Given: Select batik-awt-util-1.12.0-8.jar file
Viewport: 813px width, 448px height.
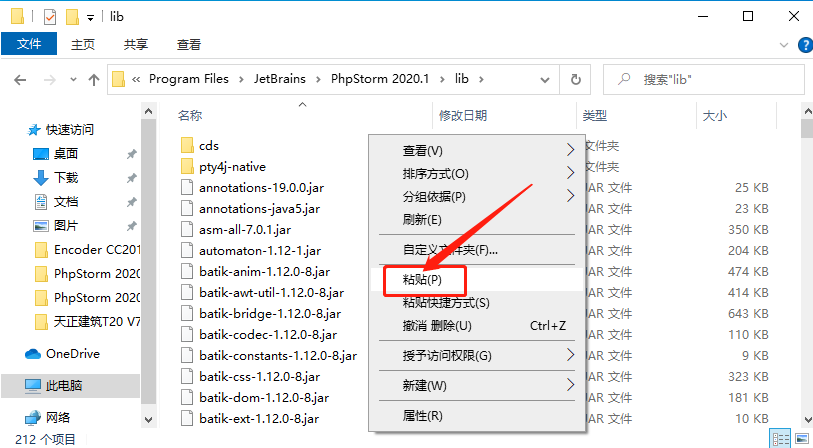Looking at the screenshot, I should pos(271,293).
